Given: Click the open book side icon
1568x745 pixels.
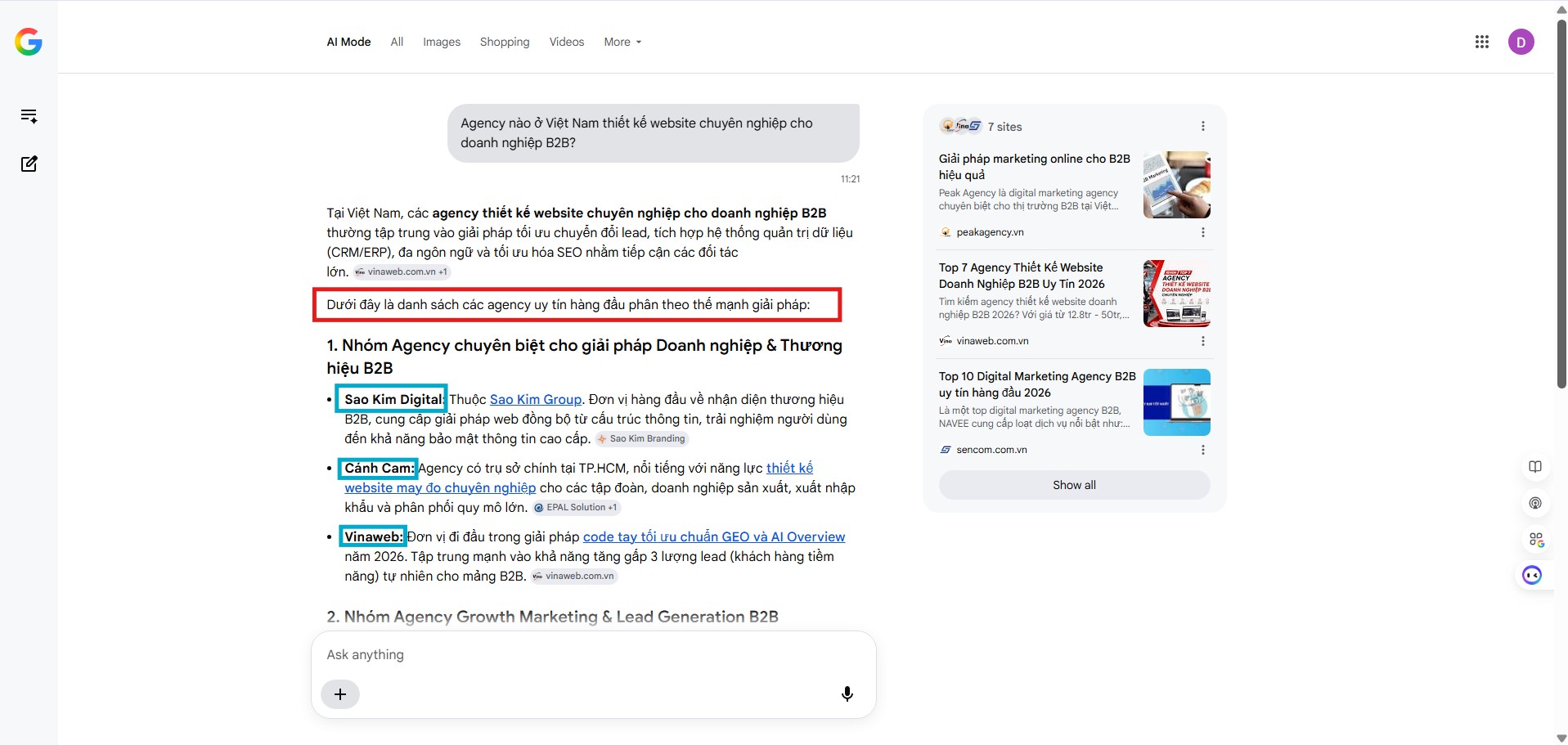Looking at the screenshot, I should point(1535,467).
